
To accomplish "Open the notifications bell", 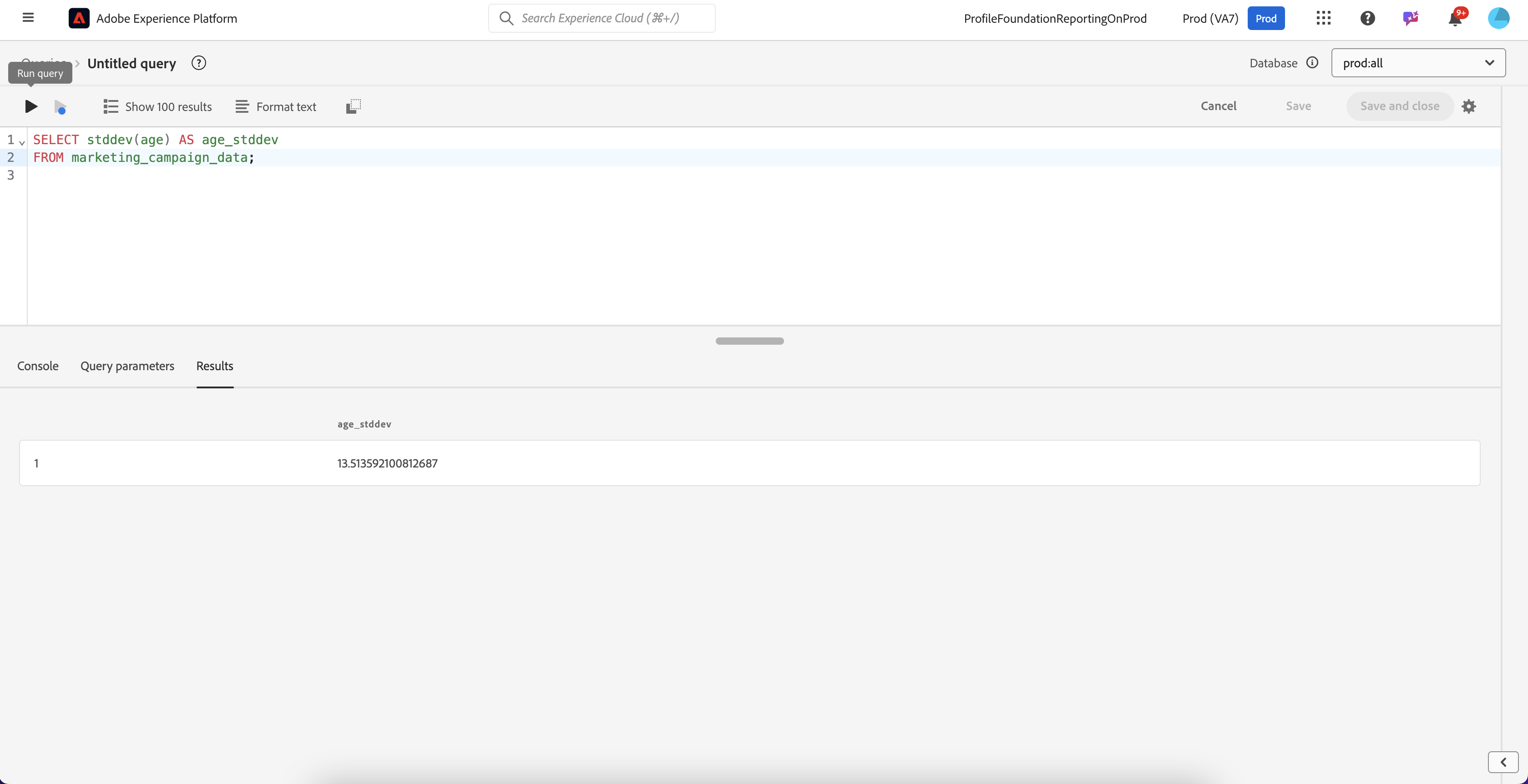I will click(1454, 18).
